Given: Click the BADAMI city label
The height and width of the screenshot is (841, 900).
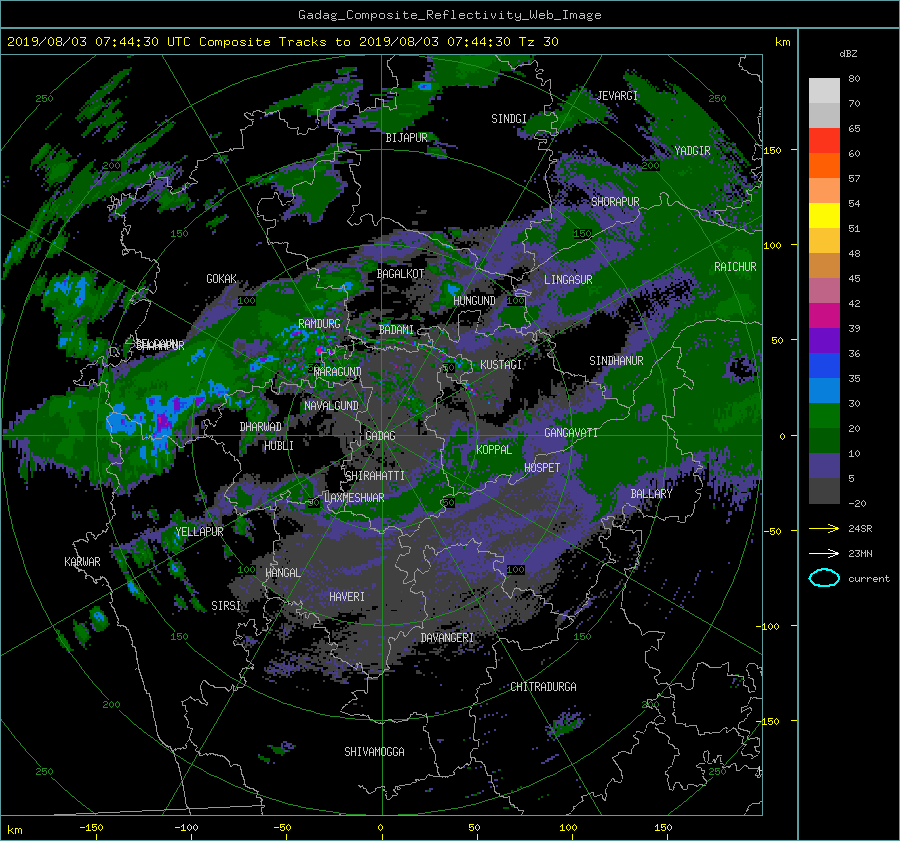Looking at the screenshot, I should coord(396,330).
